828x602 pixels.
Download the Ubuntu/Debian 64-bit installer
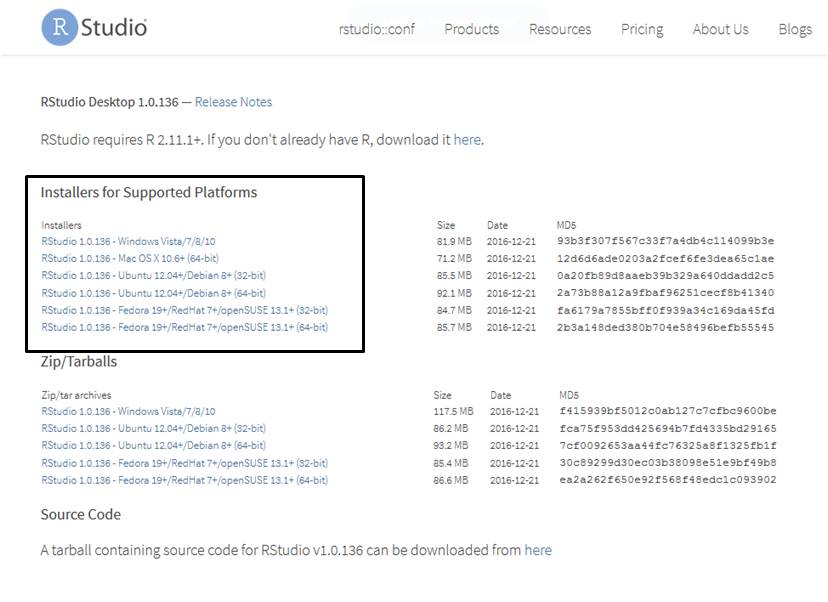(153, 293)
